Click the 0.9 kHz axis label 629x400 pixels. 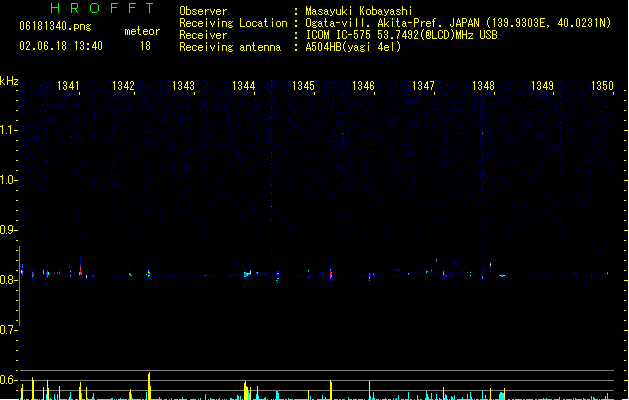tap(8, 230)
